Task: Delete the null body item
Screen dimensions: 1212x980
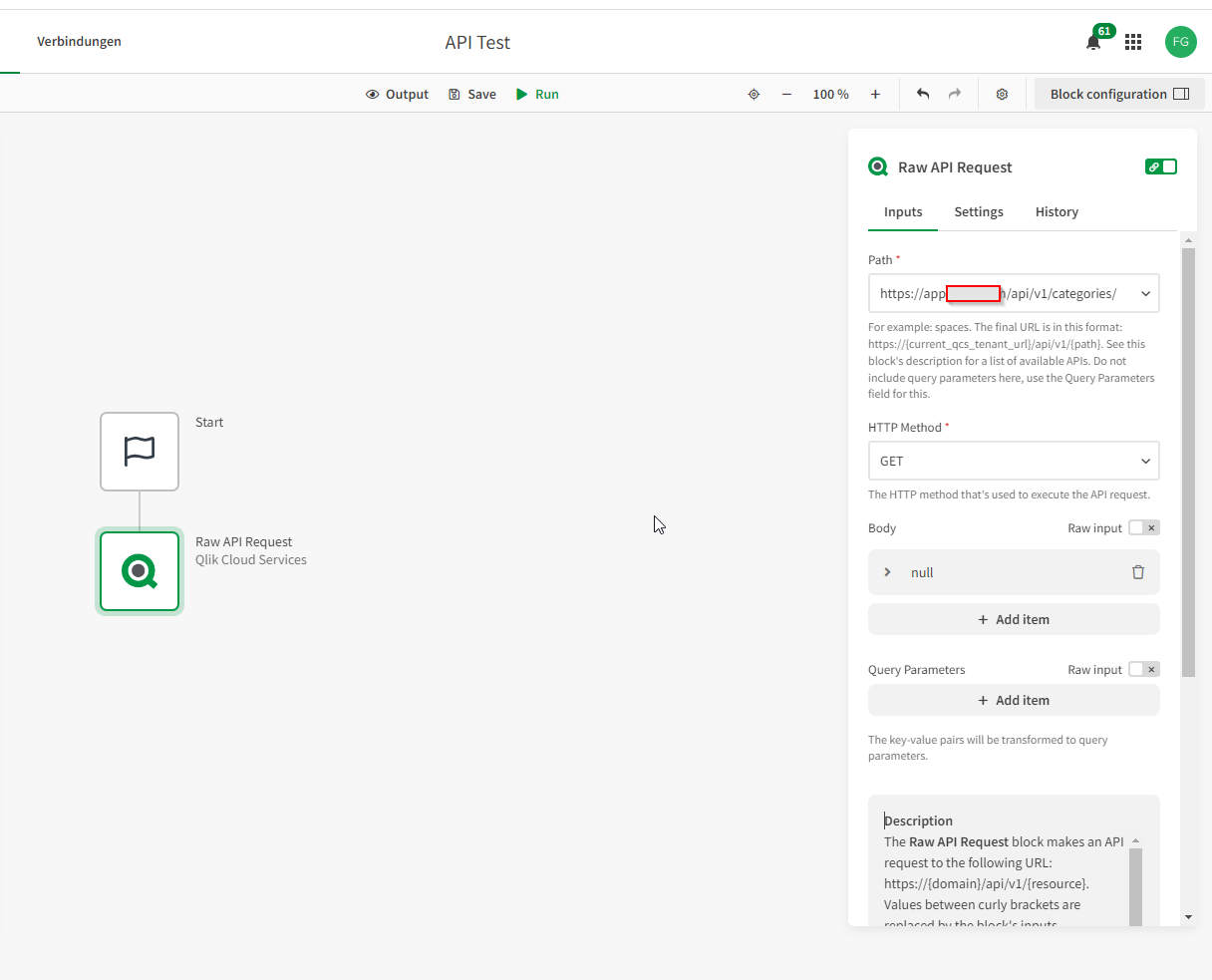Action: [1138, 572]
